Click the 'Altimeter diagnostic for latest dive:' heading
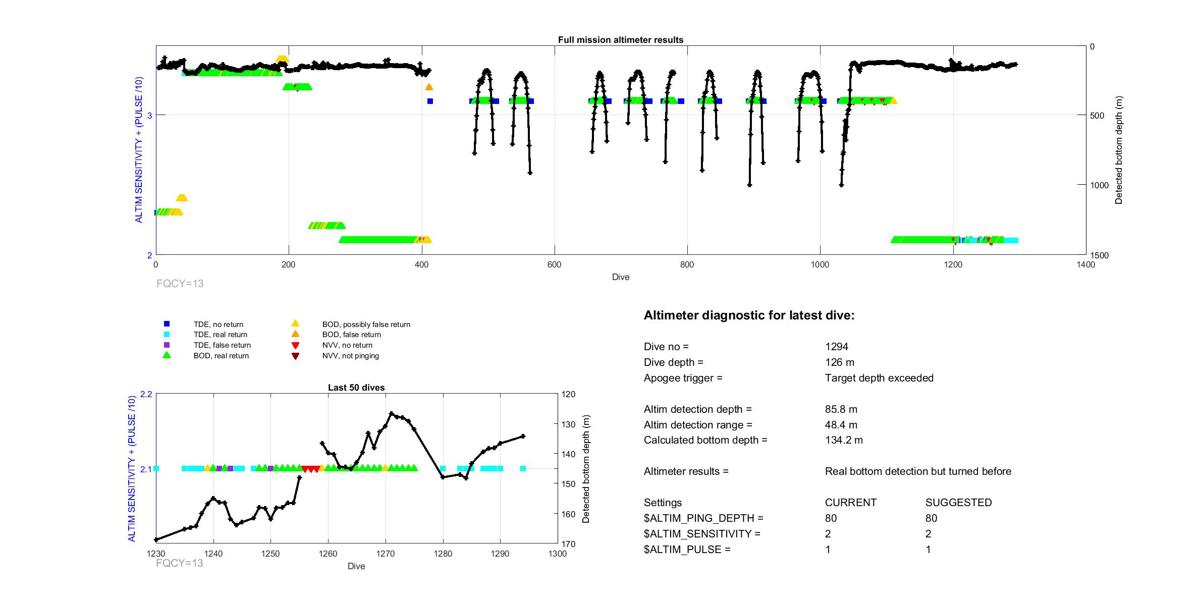Viewport: 1200px width, 611px height. 749,316
